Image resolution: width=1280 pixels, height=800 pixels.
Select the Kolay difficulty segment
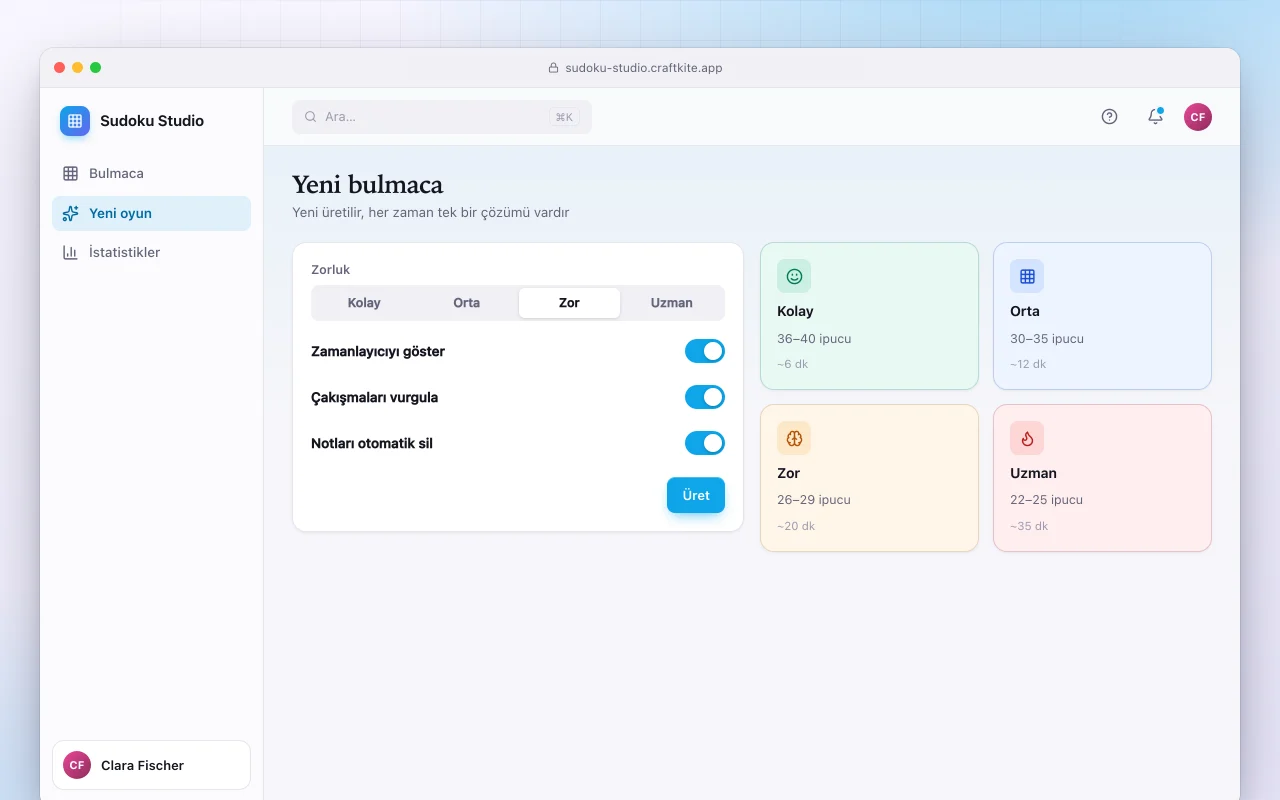tap(364, 303)
